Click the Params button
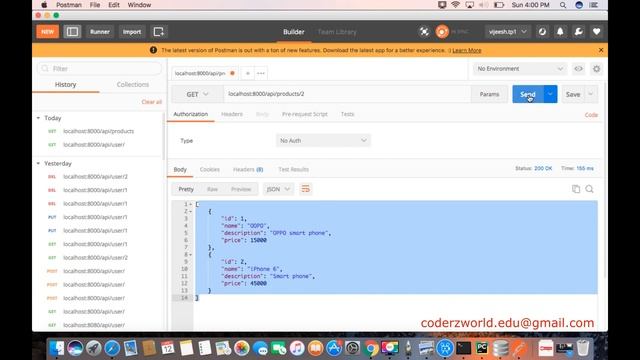 click(x=489, y=94)
